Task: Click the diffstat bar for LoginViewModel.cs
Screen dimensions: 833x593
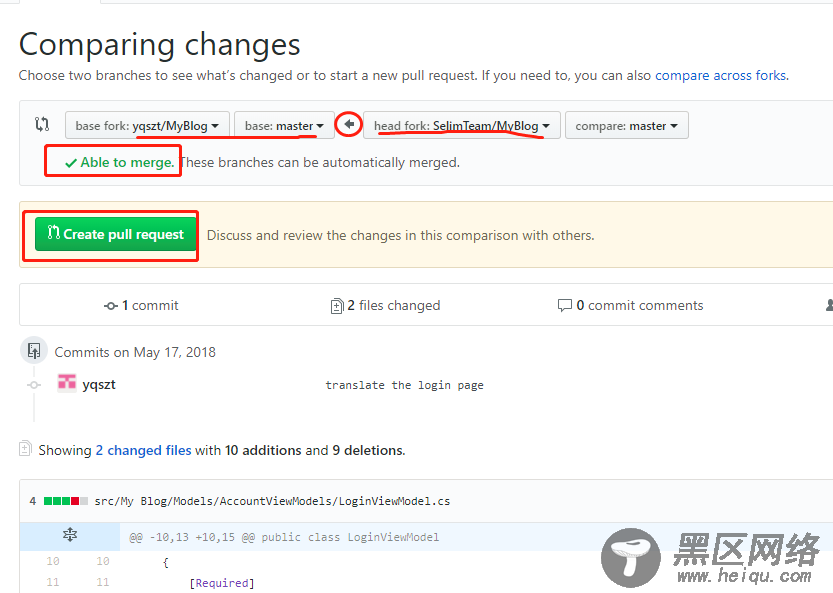Action: tap(66, 501)
